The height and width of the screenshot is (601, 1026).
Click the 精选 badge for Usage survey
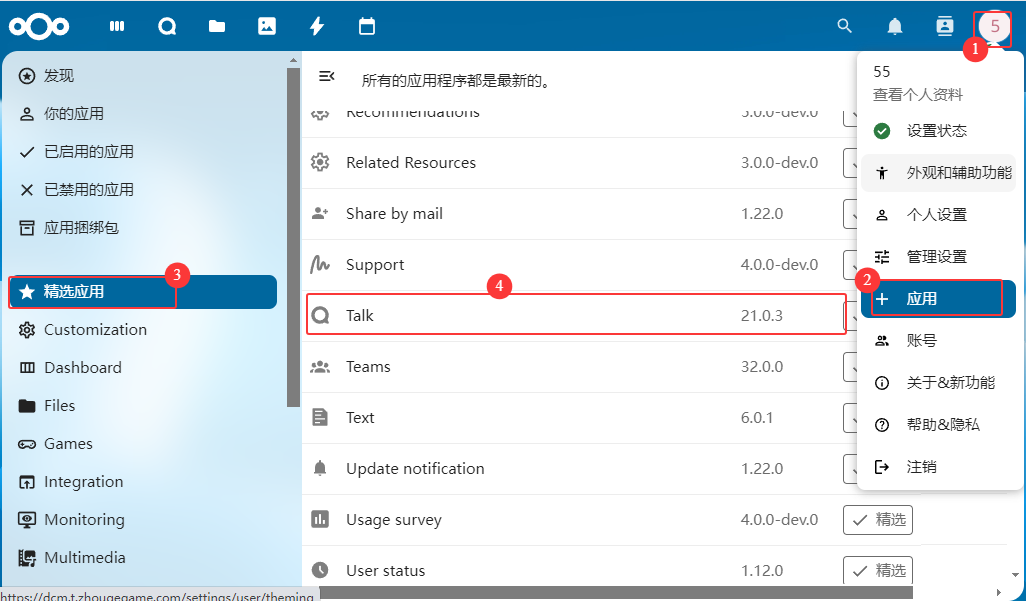(878, 520)
